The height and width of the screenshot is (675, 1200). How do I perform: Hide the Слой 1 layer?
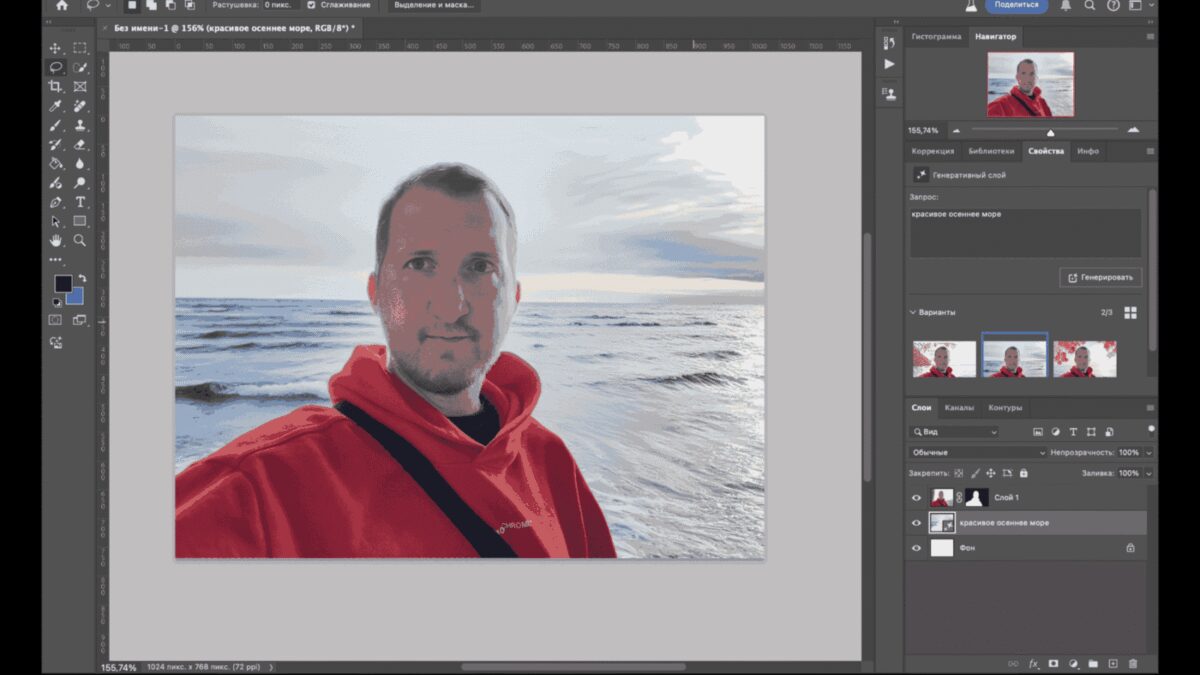[916, 497]
